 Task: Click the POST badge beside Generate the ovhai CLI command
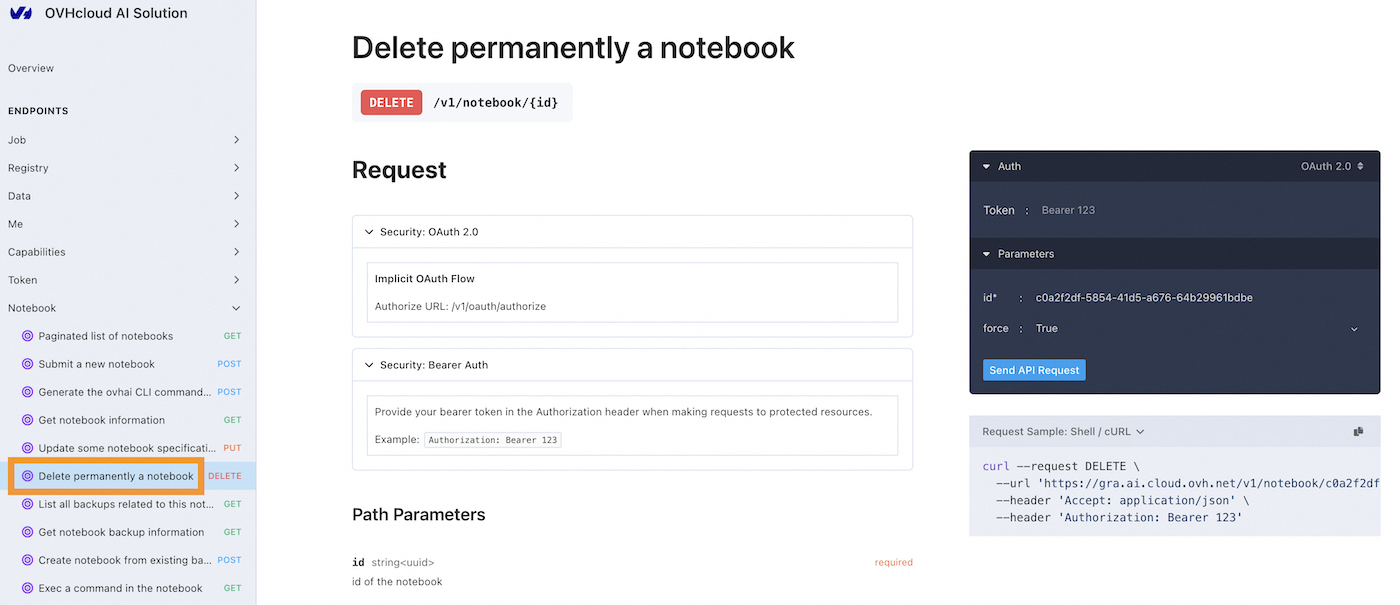pos(228,391)
